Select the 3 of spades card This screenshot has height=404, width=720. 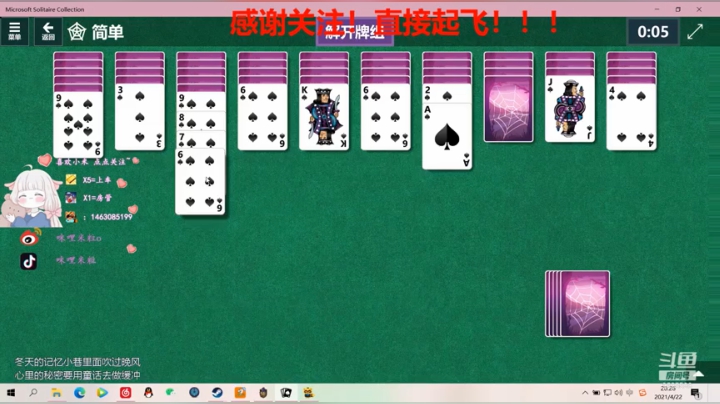140,117
